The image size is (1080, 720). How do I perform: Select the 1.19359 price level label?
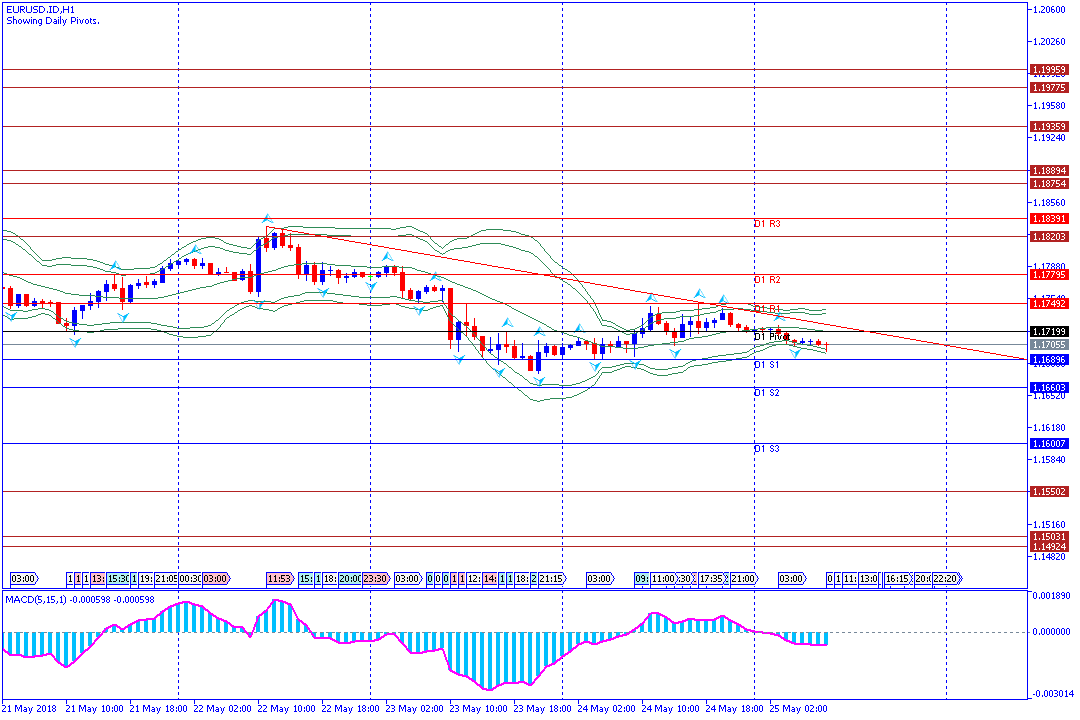coord(1049,127)
